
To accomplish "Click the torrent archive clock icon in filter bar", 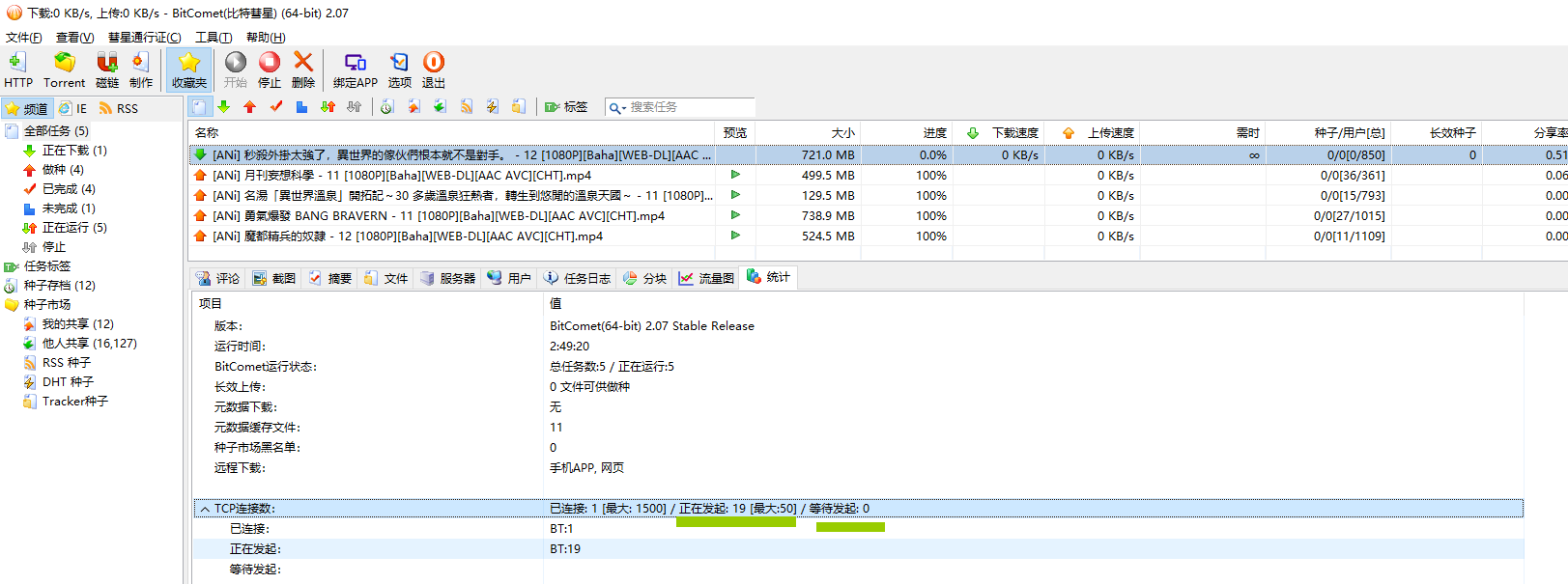I will tap(386, 107).
